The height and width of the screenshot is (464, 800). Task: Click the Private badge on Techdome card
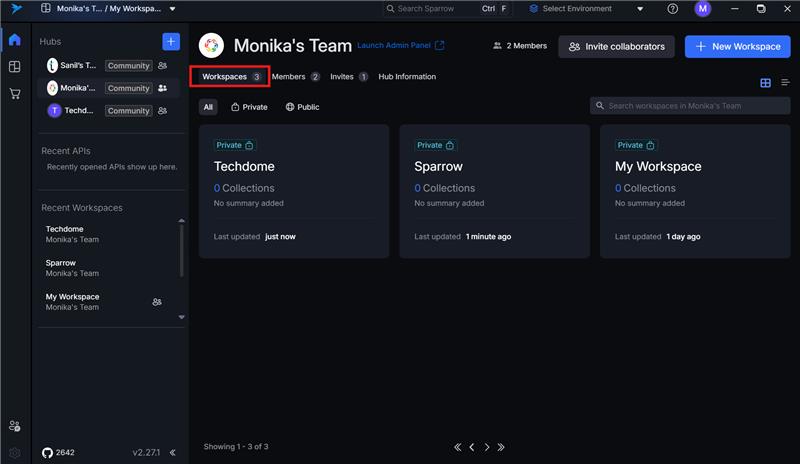click(x=234, y=145)
